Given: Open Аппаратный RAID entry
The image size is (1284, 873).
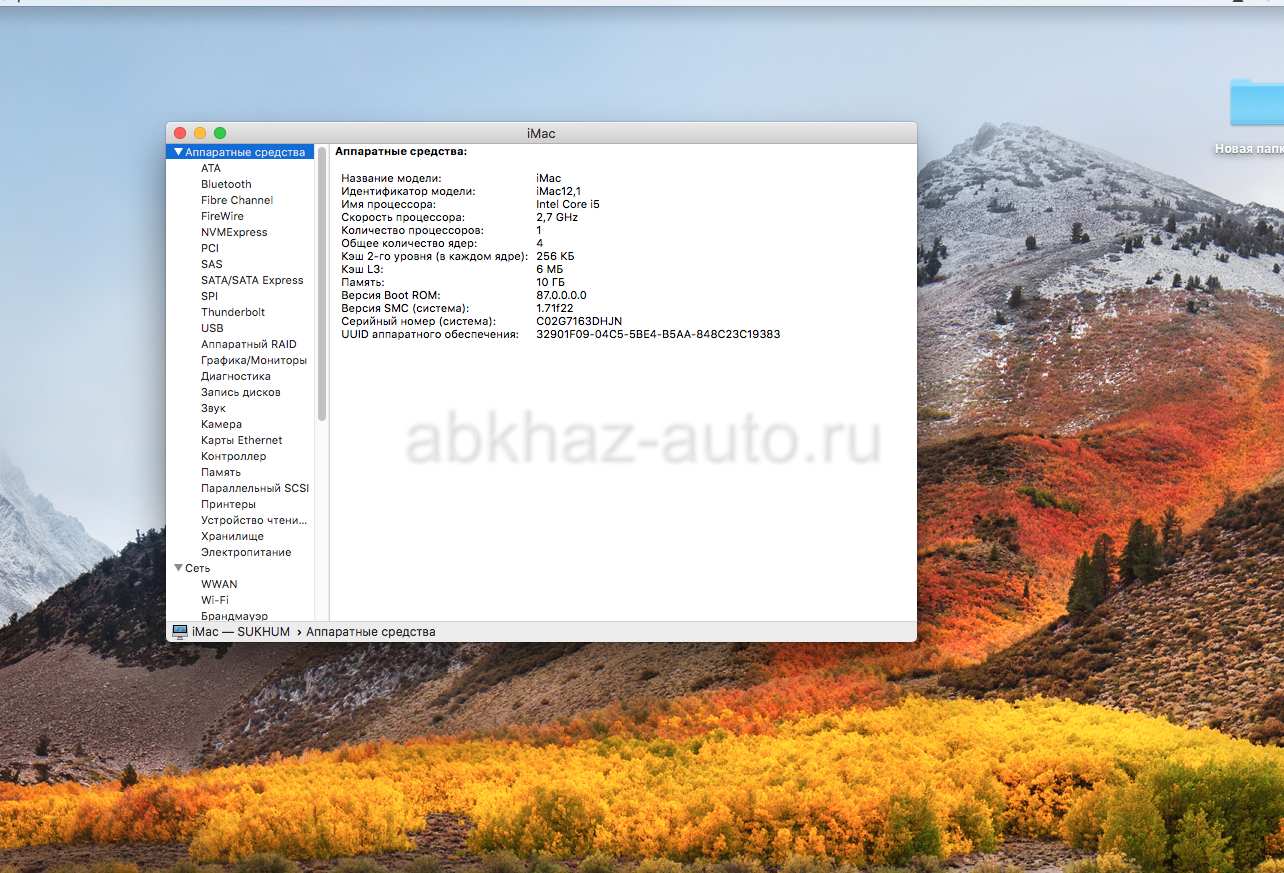Looking at the screenshot, I should point(249,344).
